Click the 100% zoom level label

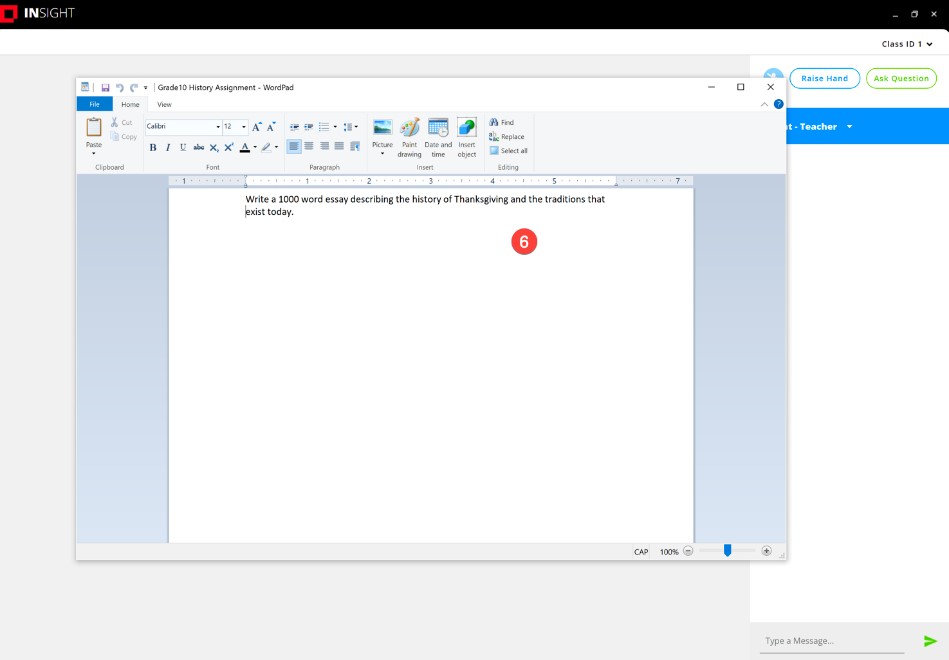click(x=669, y=552)
